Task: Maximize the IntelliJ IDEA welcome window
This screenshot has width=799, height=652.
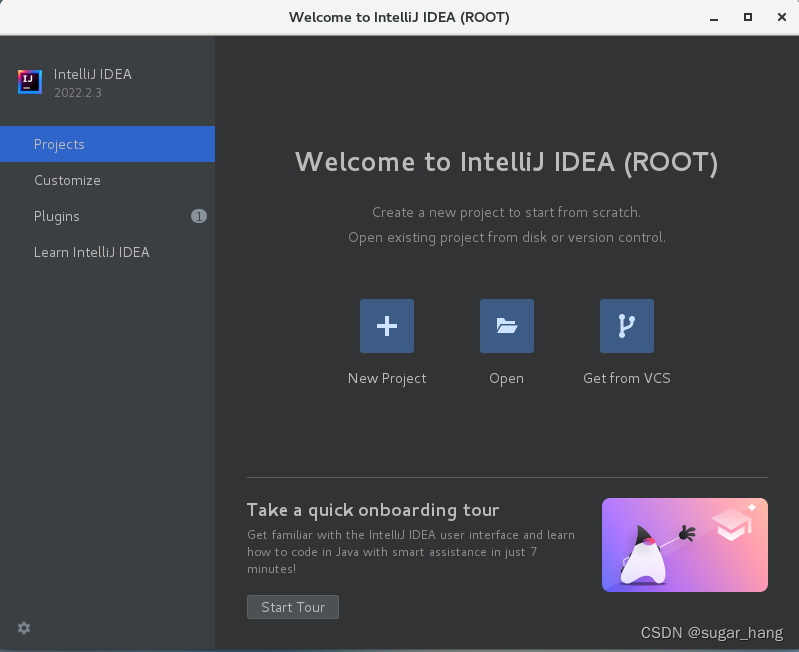Action: pyautogui.click(x=748, y=17)
